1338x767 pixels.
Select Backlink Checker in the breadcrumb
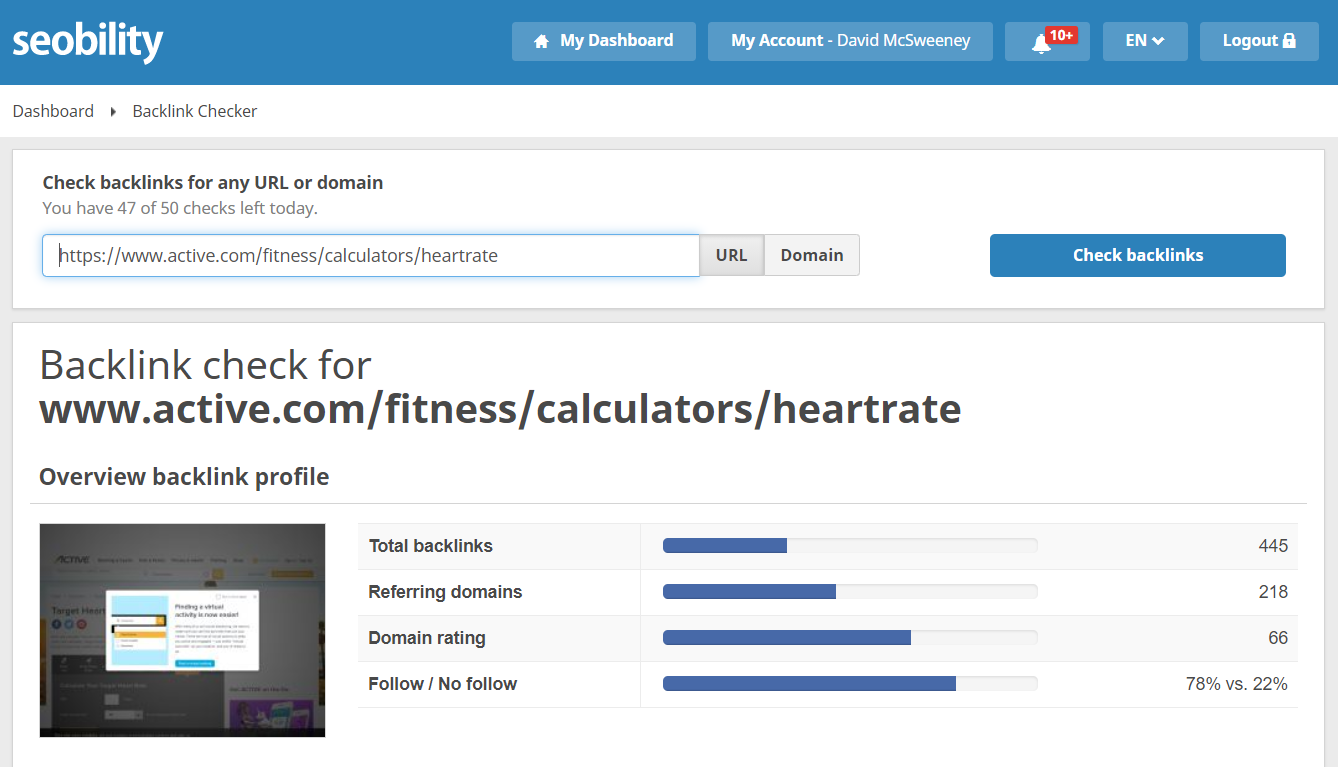[x=194, y=110]
